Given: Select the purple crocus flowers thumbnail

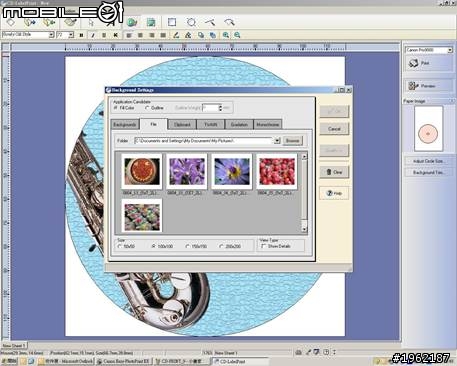Looking at the screenshot, I should click(187, 171).
